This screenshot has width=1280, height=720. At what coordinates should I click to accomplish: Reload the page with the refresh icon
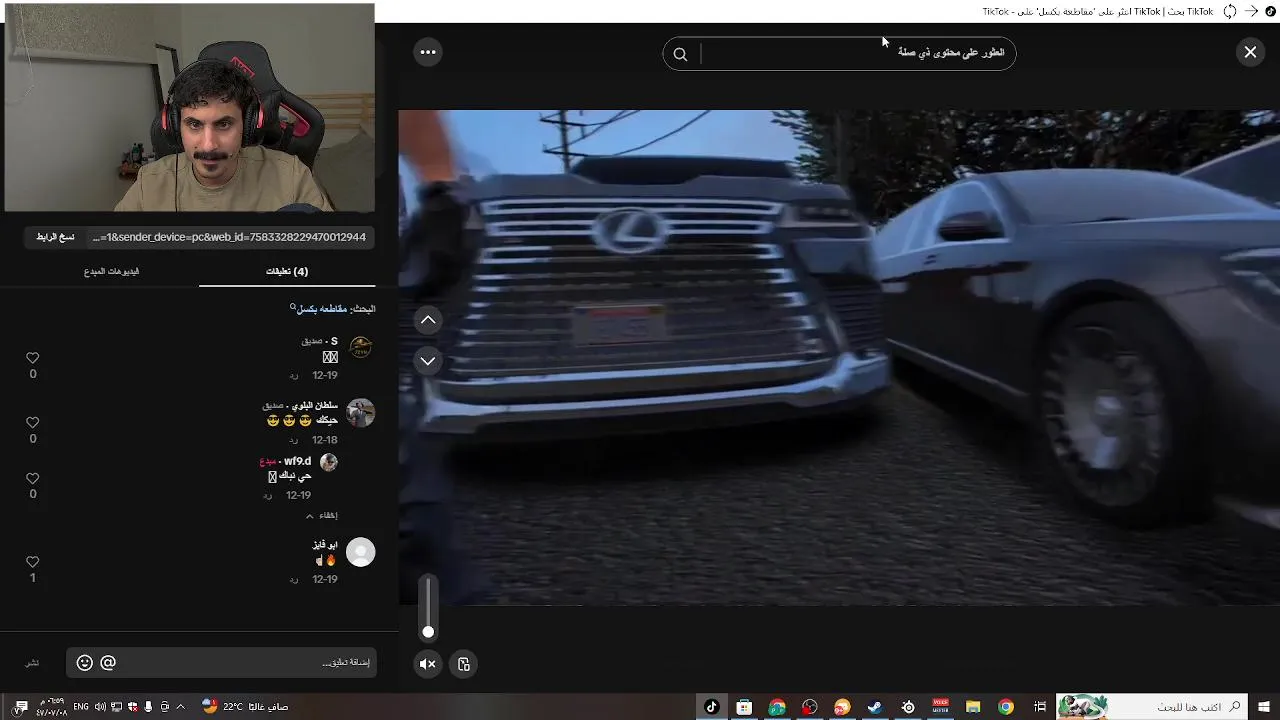pos(1230,11)
